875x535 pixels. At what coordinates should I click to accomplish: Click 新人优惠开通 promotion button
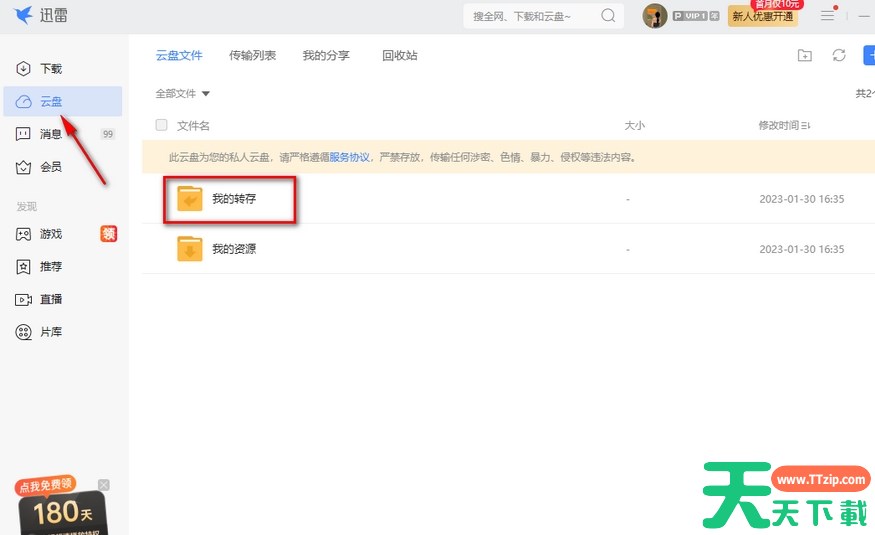762,17
